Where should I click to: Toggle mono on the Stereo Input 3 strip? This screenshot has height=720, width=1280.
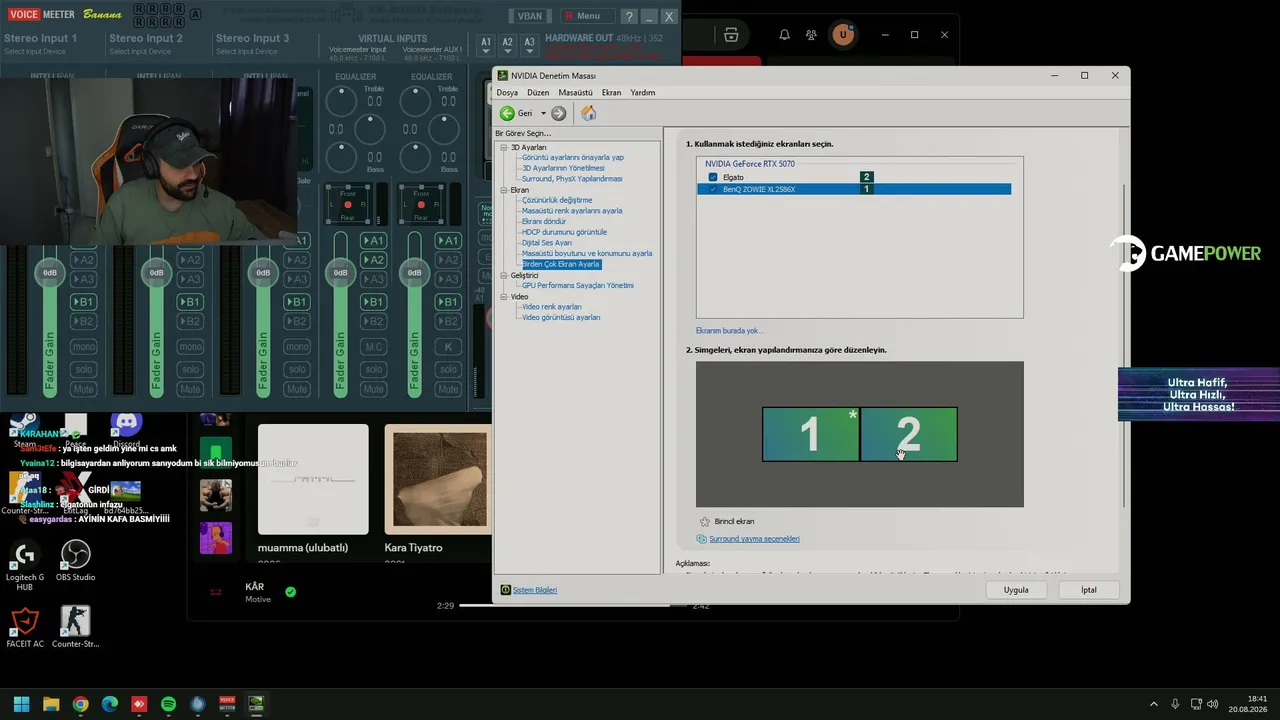coord(297,347)
